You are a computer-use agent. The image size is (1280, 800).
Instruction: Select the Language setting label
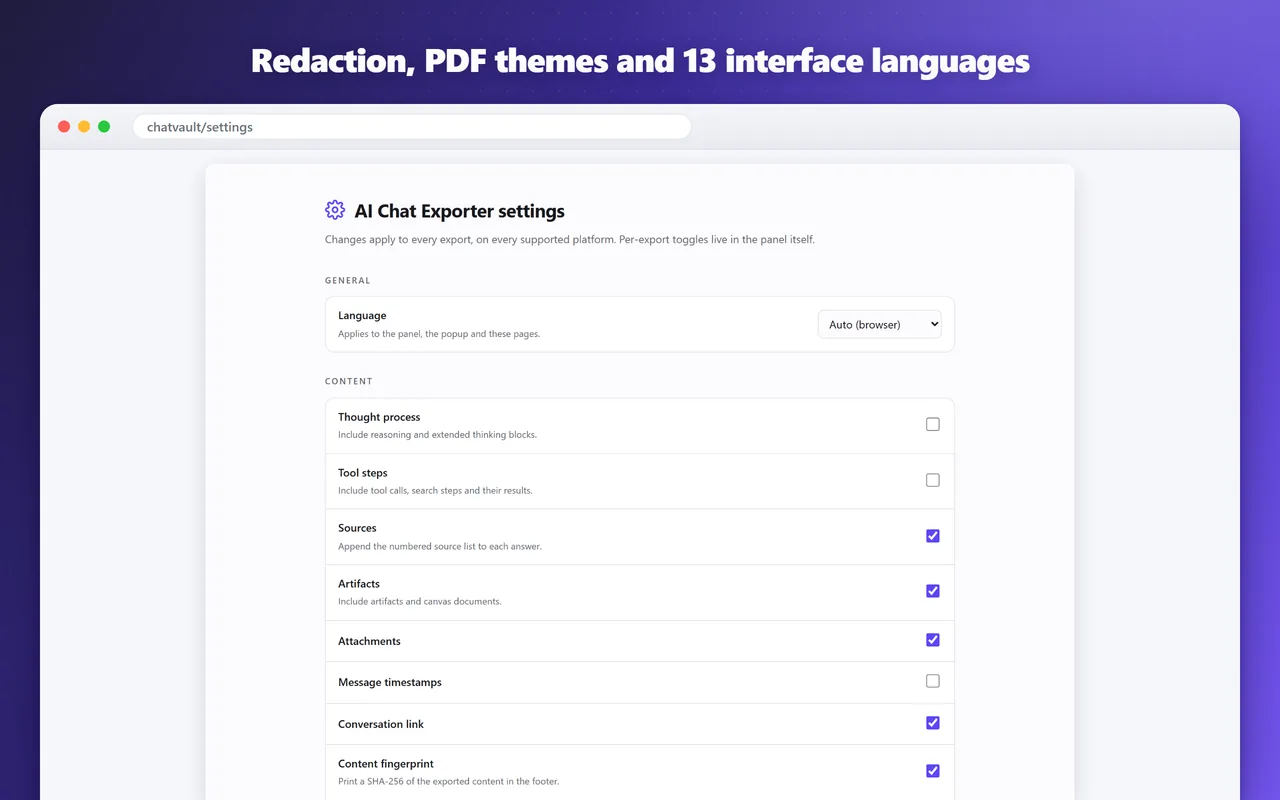coord(362,315)
